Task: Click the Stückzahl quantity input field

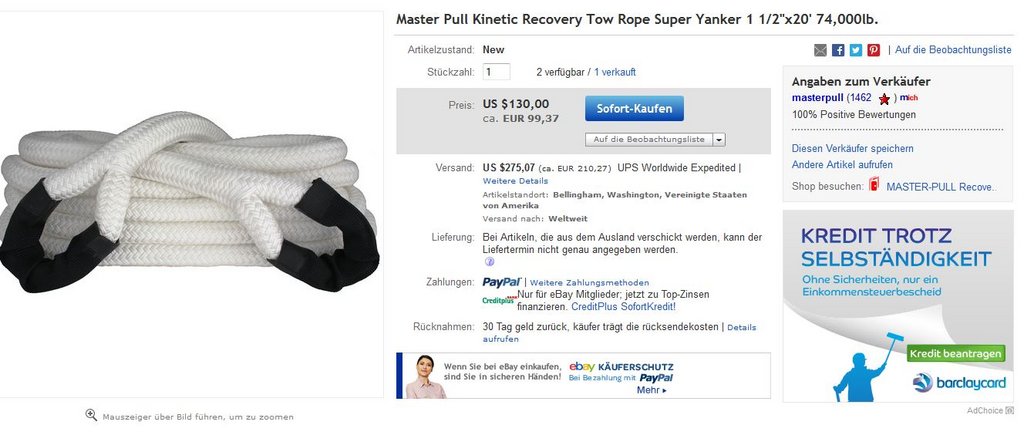Action: click(496, 72)
